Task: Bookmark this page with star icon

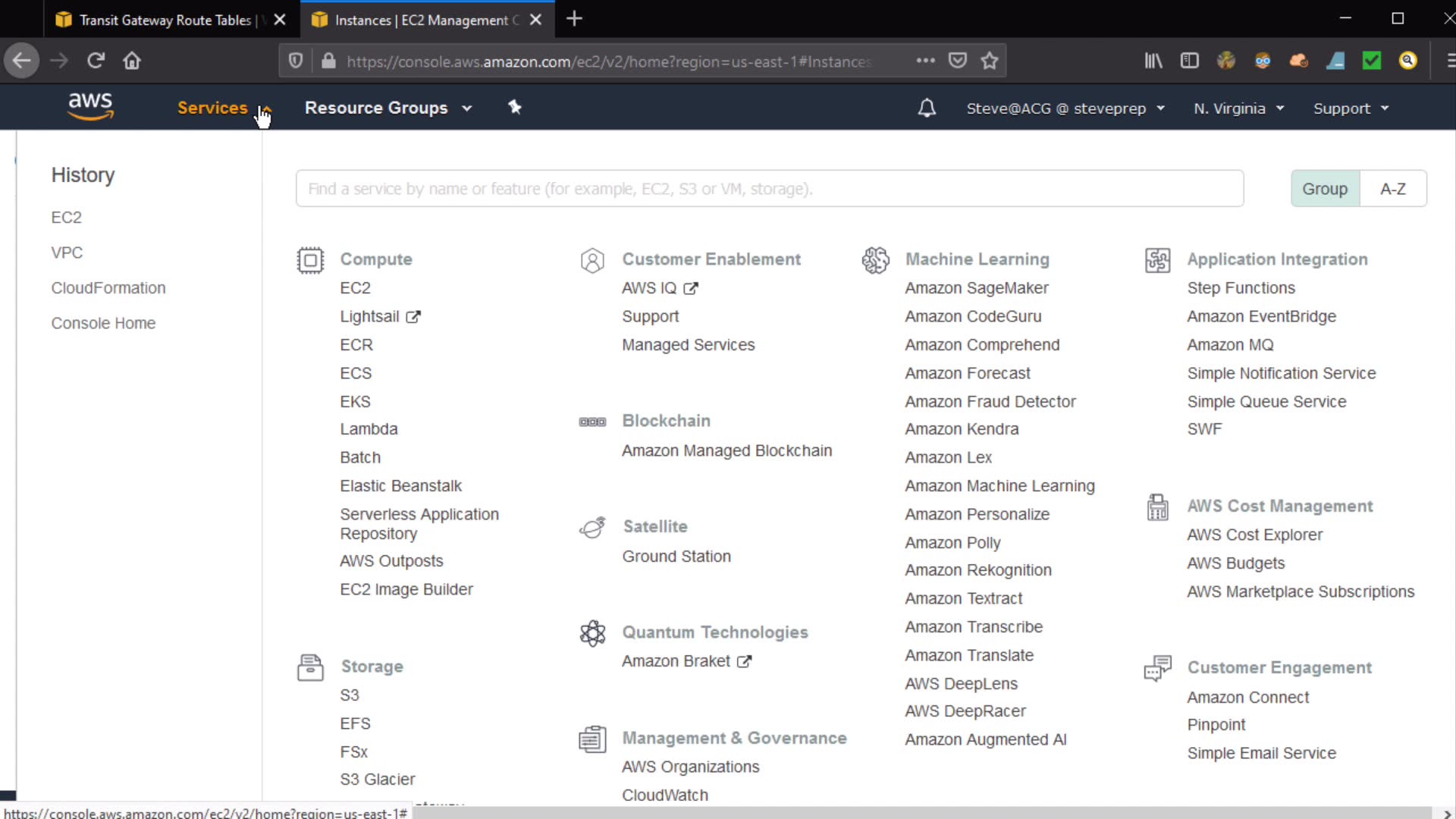Action: [989, 61]
